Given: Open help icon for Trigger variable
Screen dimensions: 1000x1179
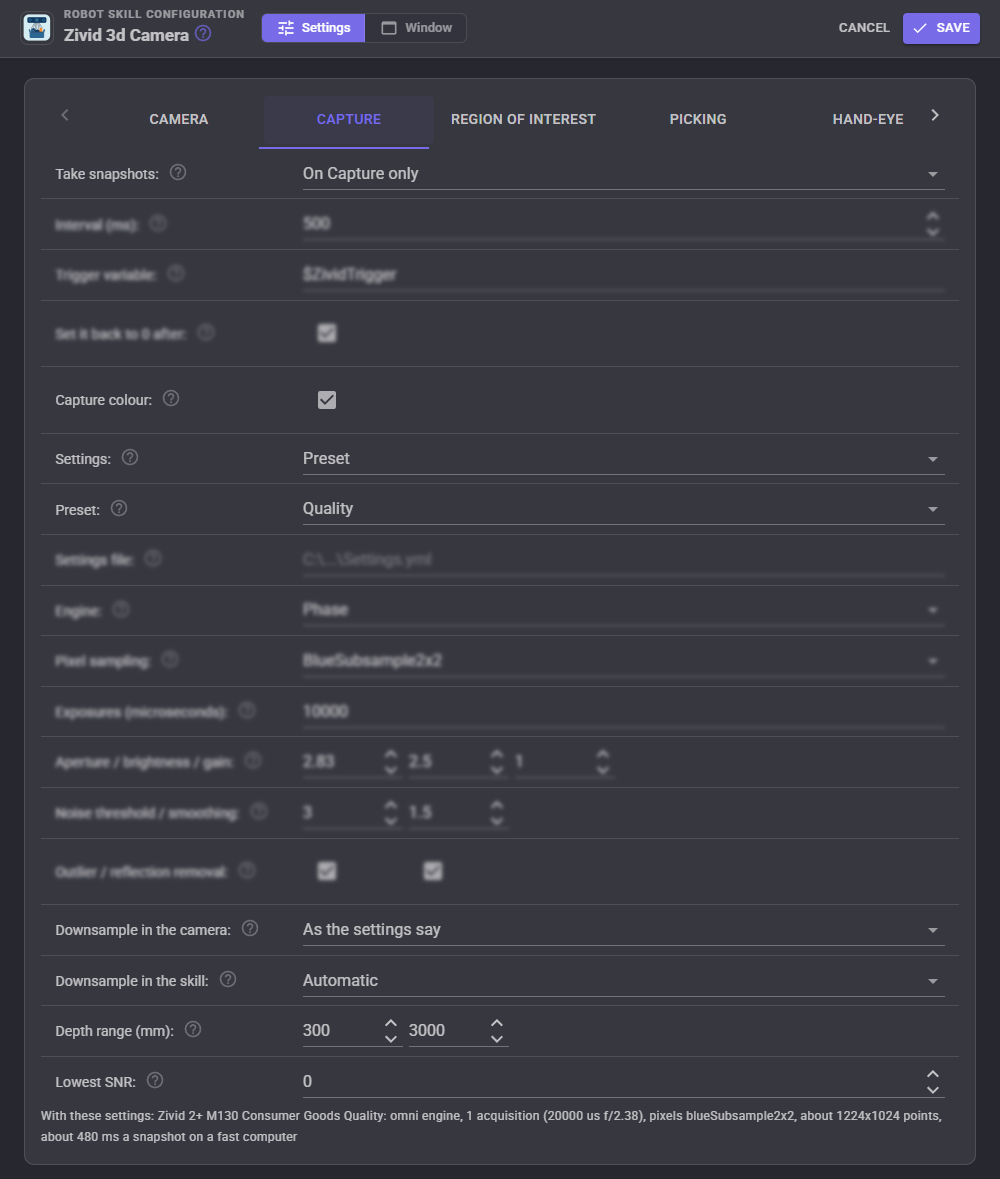Looking at the screenshot, I should pos(175,274).
